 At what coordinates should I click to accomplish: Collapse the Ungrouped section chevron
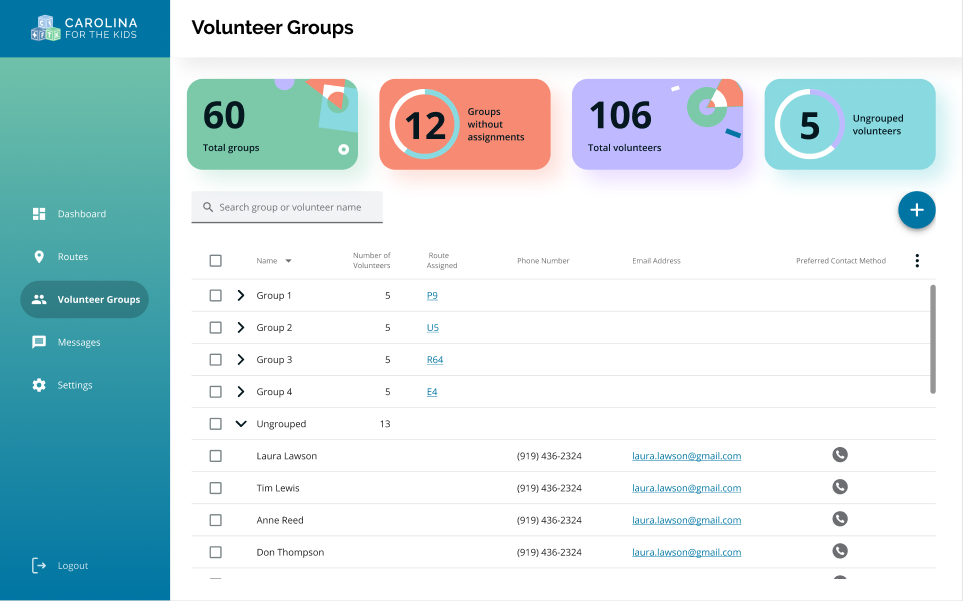(240, 424)
